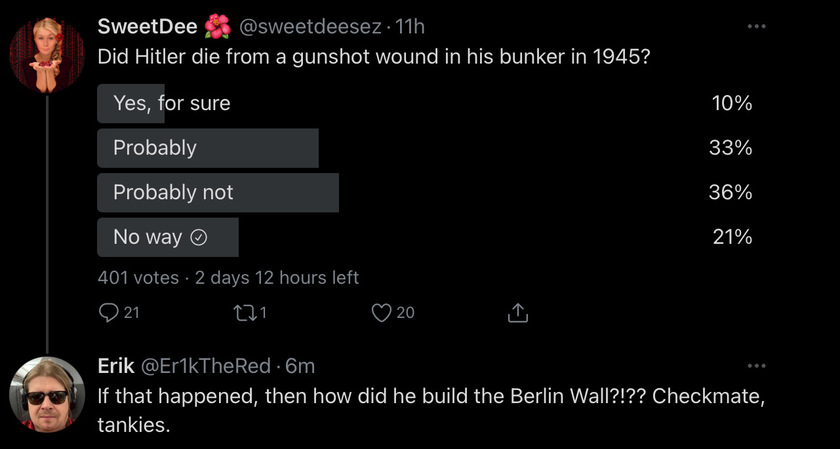Open more options dots on SweetDee's tweet

[757, 26]
